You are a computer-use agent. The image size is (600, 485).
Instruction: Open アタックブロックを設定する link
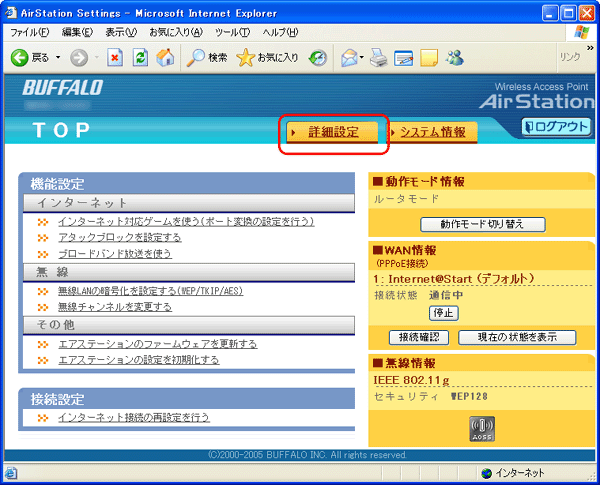(x=119, y=237)
